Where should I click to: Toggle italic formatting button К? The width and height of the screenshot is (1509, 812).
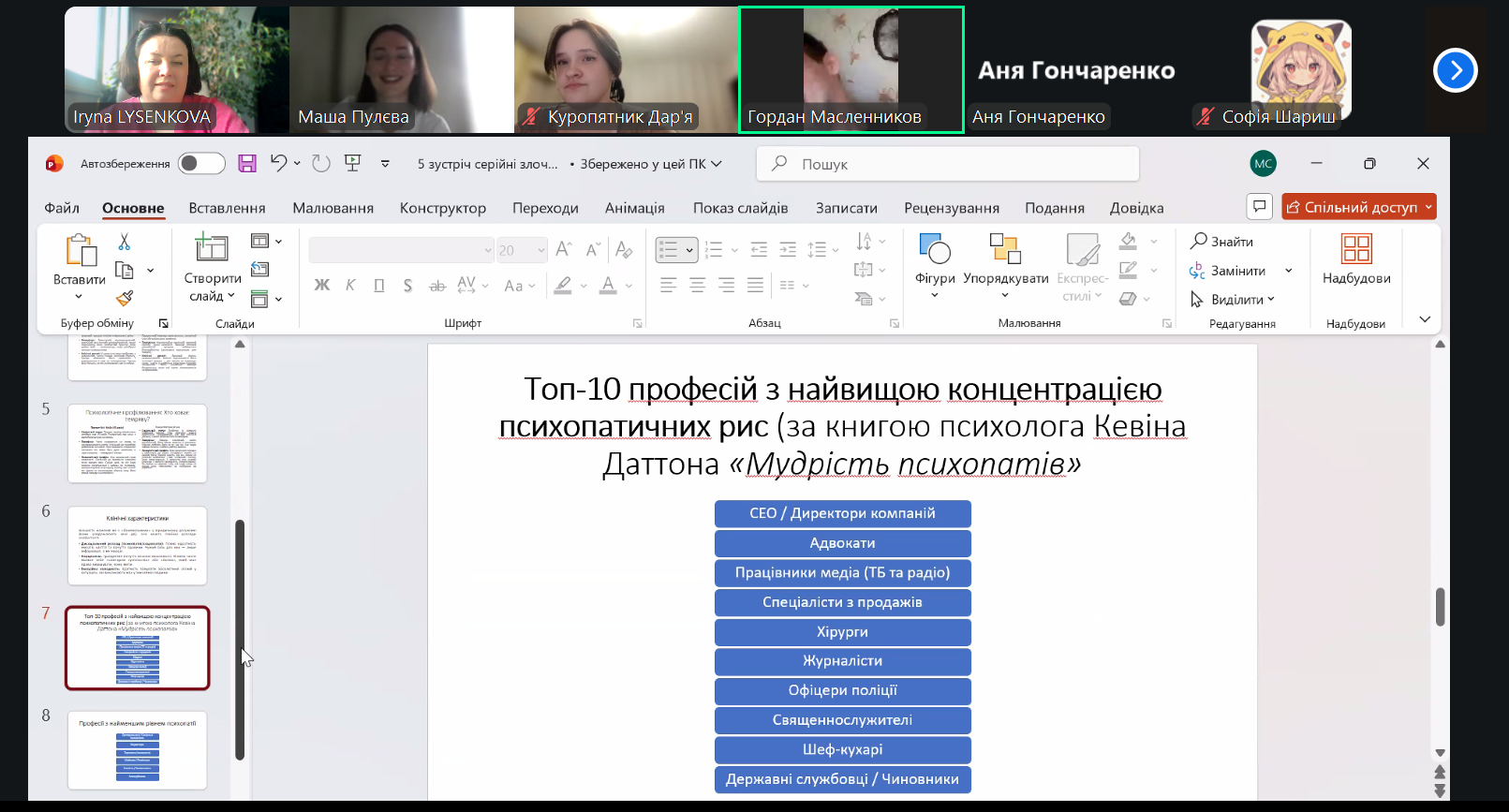(350, 286)
